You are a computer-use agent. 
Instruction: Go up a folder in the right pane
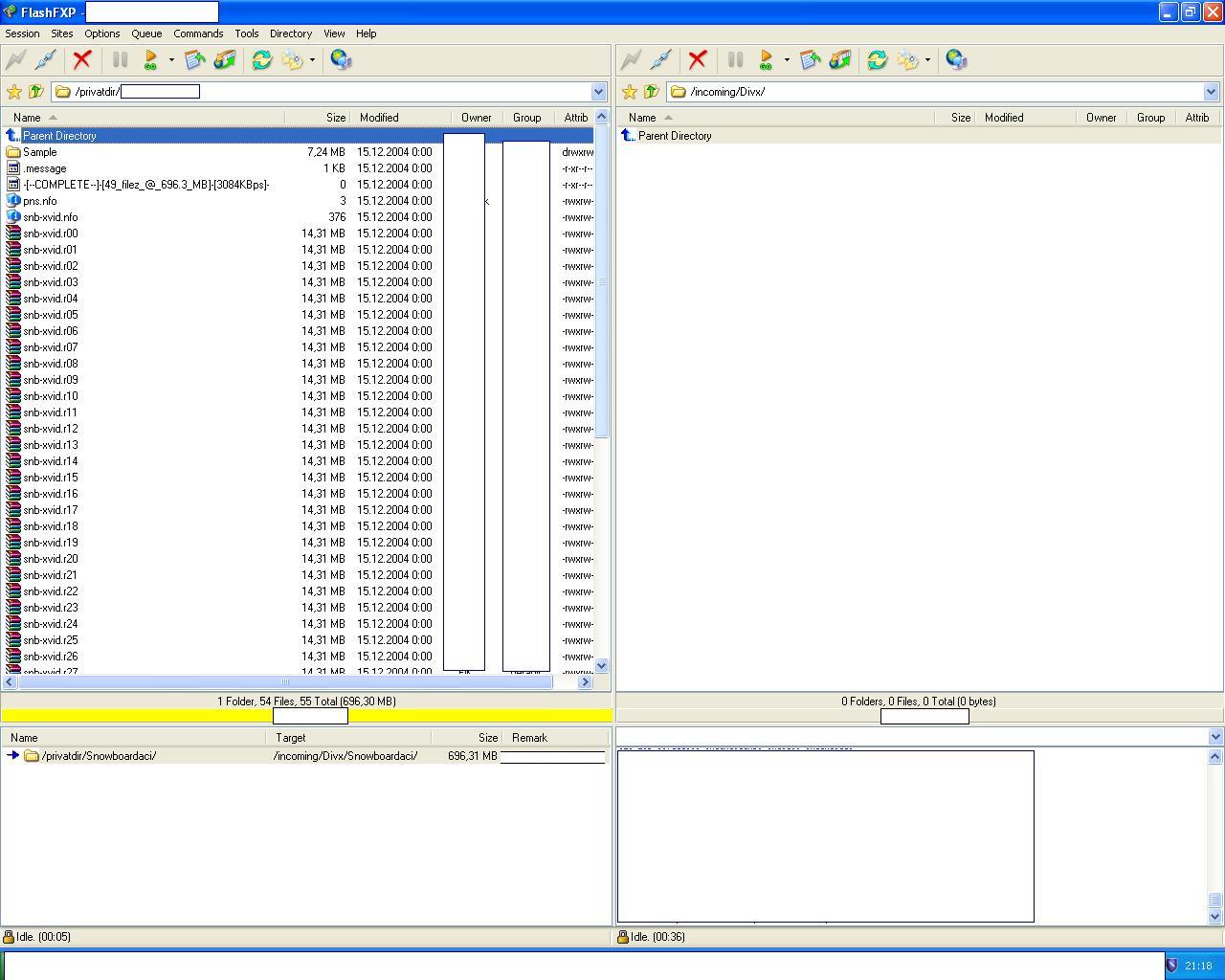[x=652, y=92]
